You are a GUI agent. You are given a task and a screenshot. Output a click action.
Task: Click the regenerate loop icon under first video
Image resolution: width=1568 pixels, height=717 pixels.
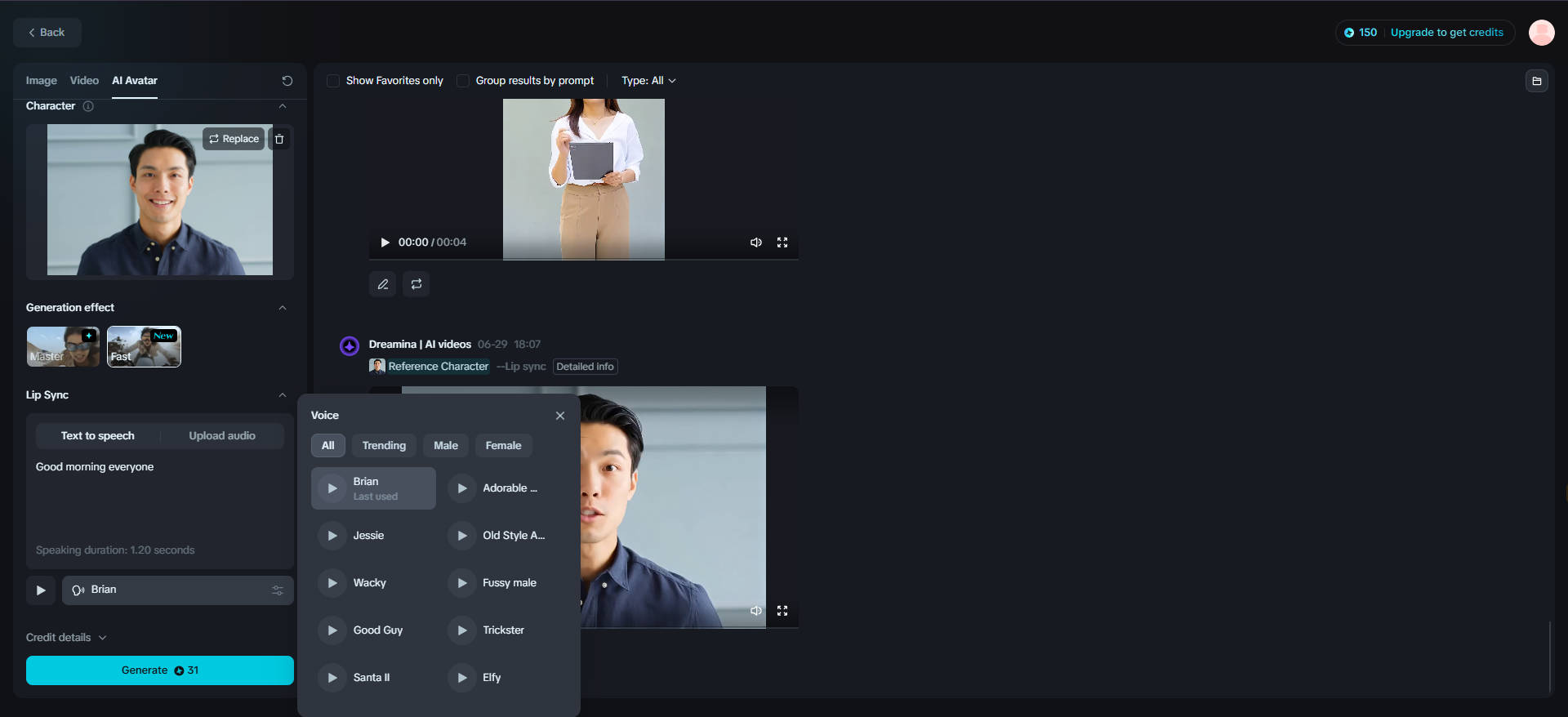(x=416, y=284)
